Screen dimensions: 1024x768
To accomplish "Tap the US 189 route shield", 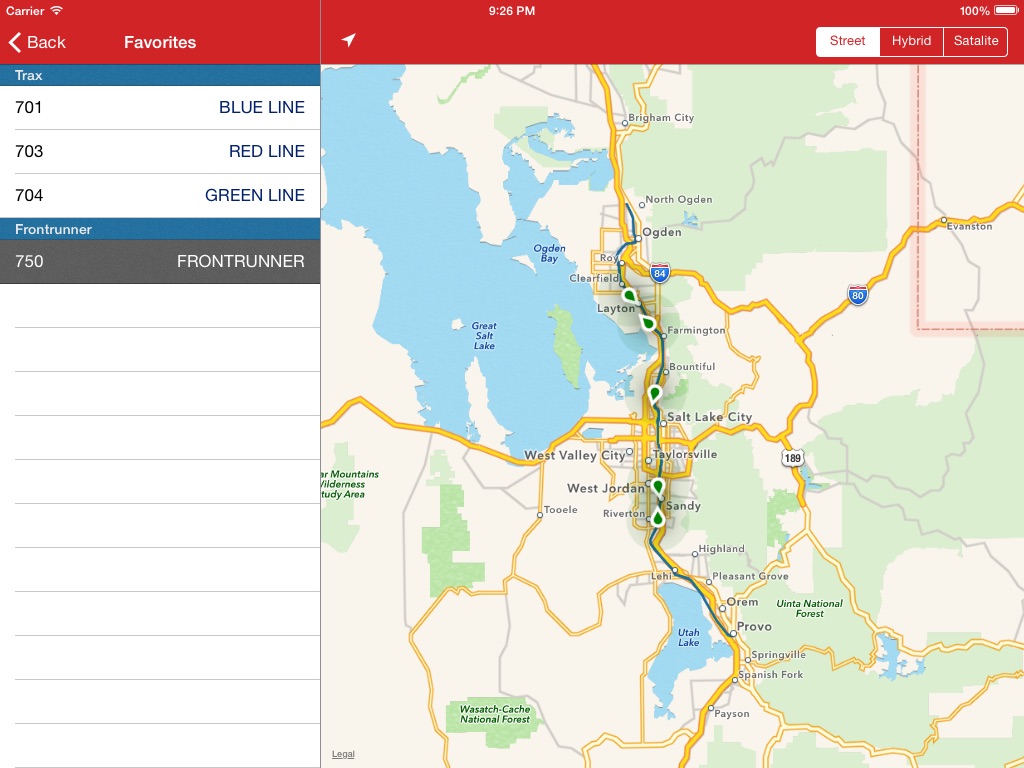I will [792, 457].
